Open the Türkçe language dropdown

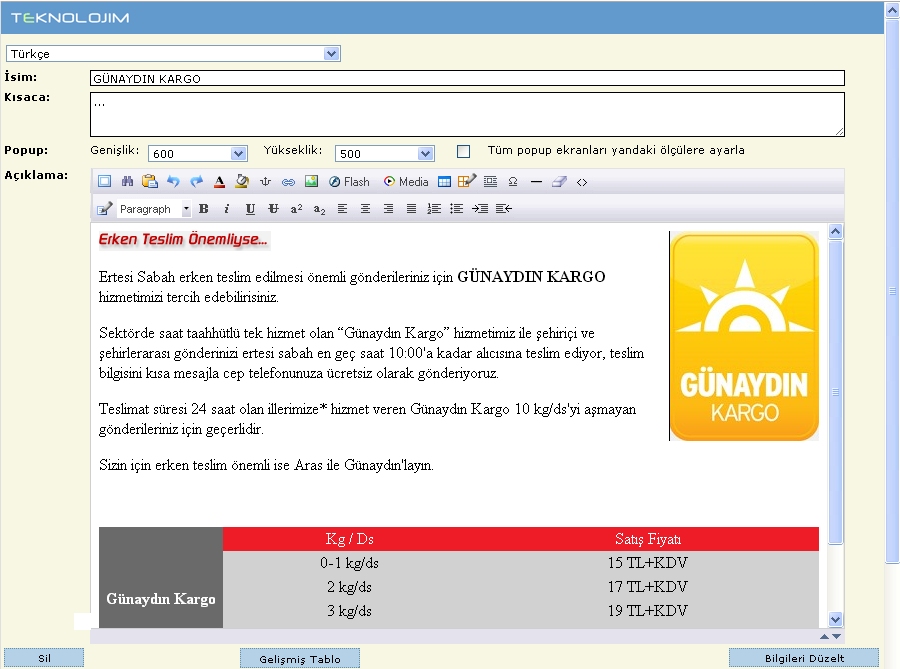(173, 54)
